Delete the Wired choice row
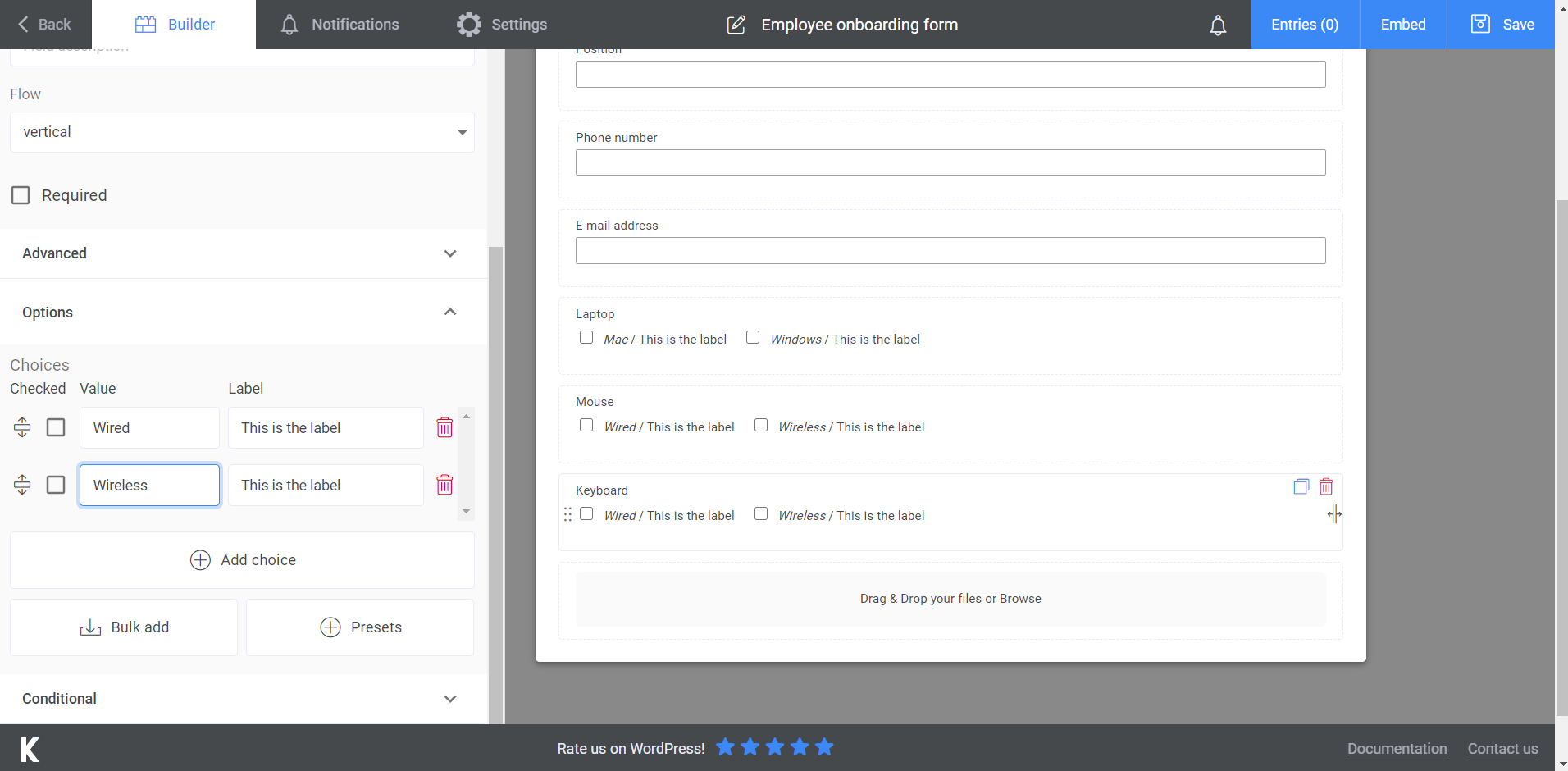This screenshot has width=1568, height=771. pyautogui.click(x=445, y=427)
